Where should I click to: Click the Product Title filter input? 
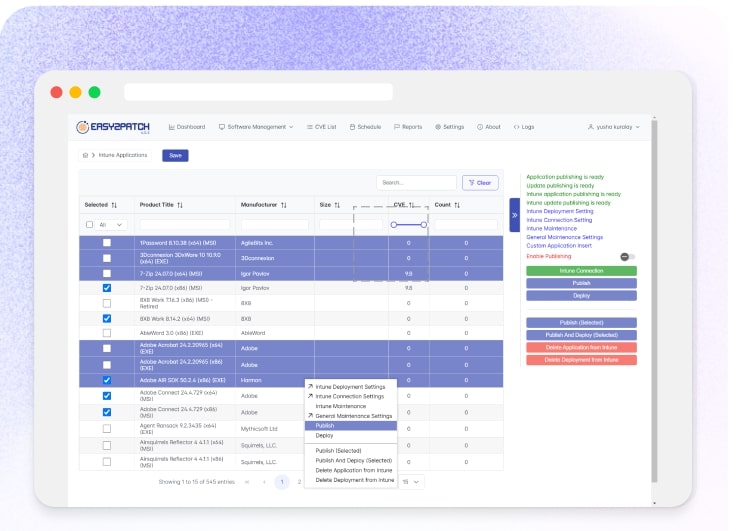(x=185, y=224)
